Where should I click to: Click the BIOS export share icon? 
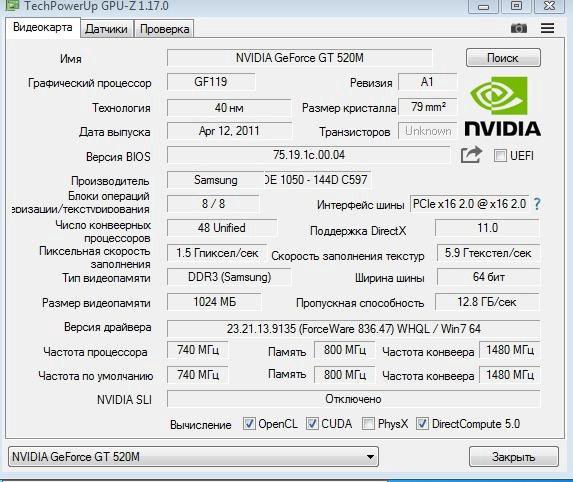pyautogui.click(x=471, y=155)
